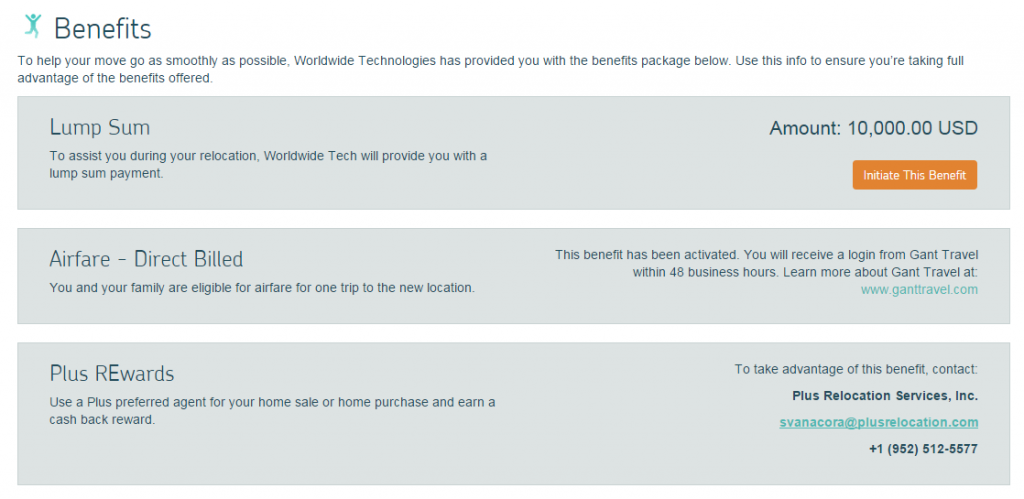Open the www.ganttravel.com link
The width and height of the screenshot is (1024, 499).
coord(919,289)
